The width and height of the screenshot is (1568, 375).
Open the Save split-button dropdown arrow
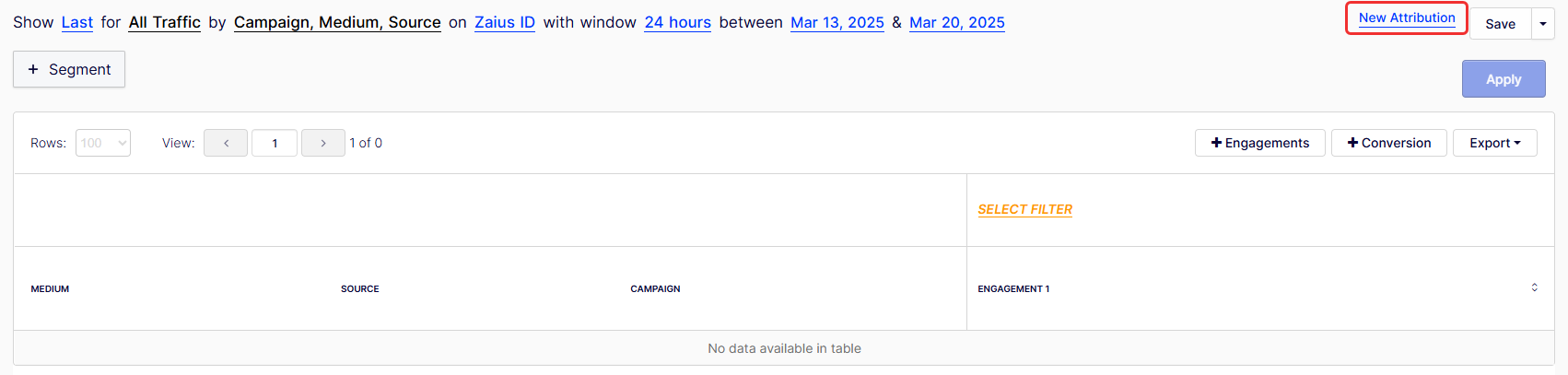[x=1543, y=24]
